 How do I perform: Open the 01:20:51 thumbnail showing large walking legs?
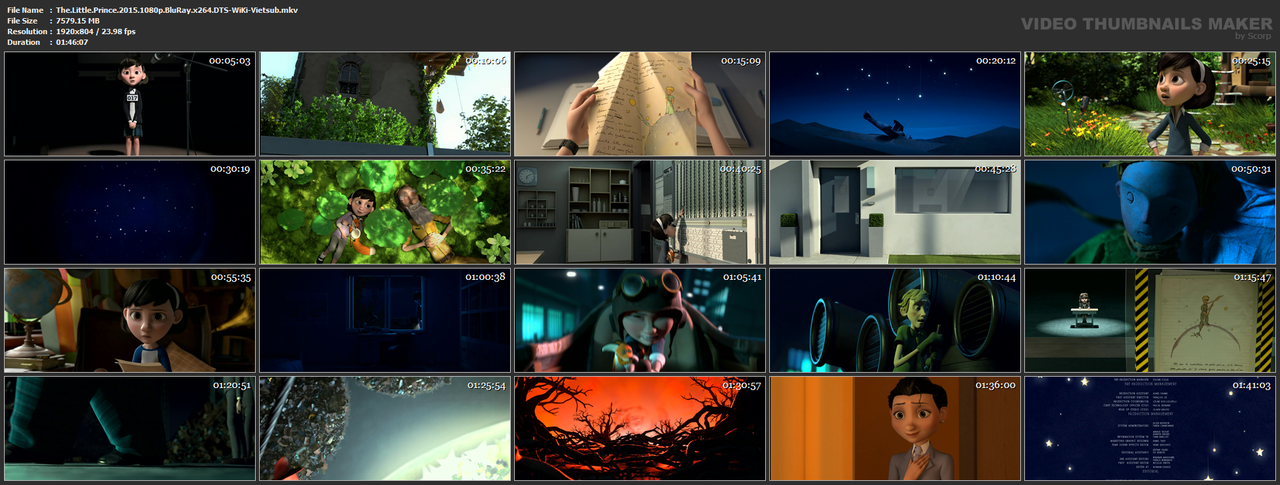[x=130, y=428]
